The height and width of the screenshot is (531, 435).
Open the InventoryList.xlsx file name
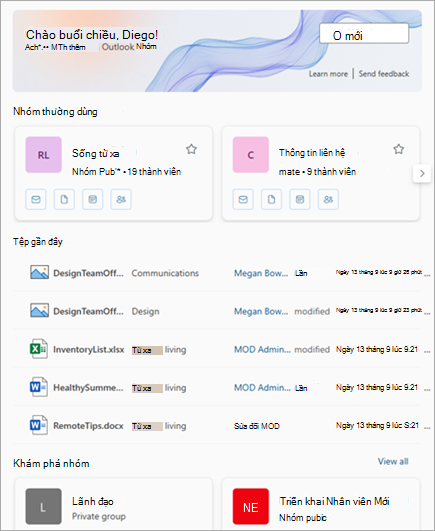89,349
